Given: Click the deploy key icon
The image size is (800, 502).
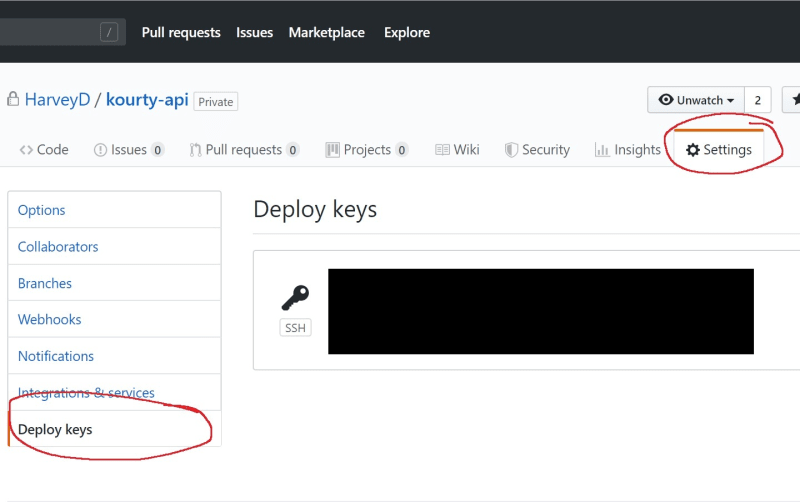Looking at the screenshot, I should (295, 297).
